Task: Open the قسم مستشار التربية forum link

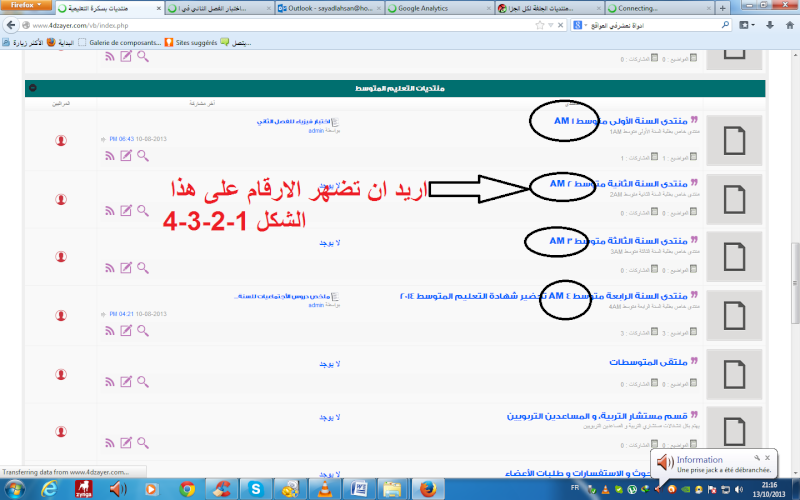Action: point(597,416)
